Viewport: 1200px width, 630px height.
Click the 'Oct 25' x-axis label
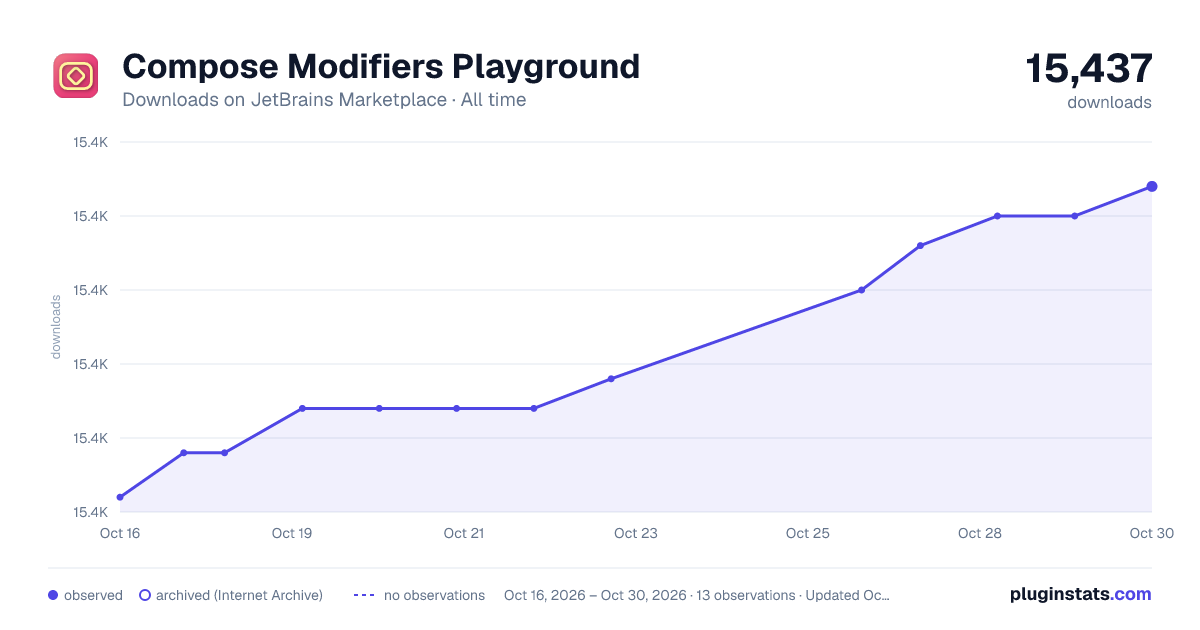pos(808,533)
